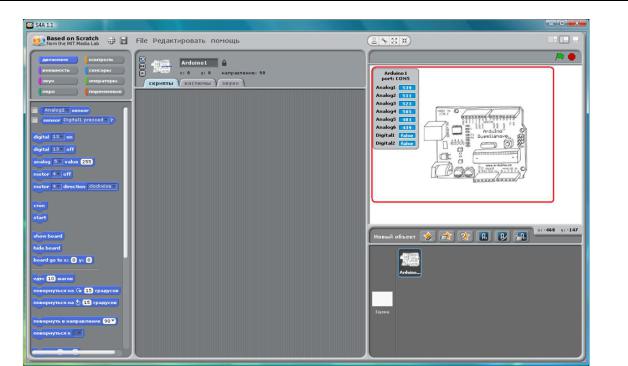This screenshot has height=366, width=628.
Task: Choose new sprite from file icon
Action: [446, 236]
